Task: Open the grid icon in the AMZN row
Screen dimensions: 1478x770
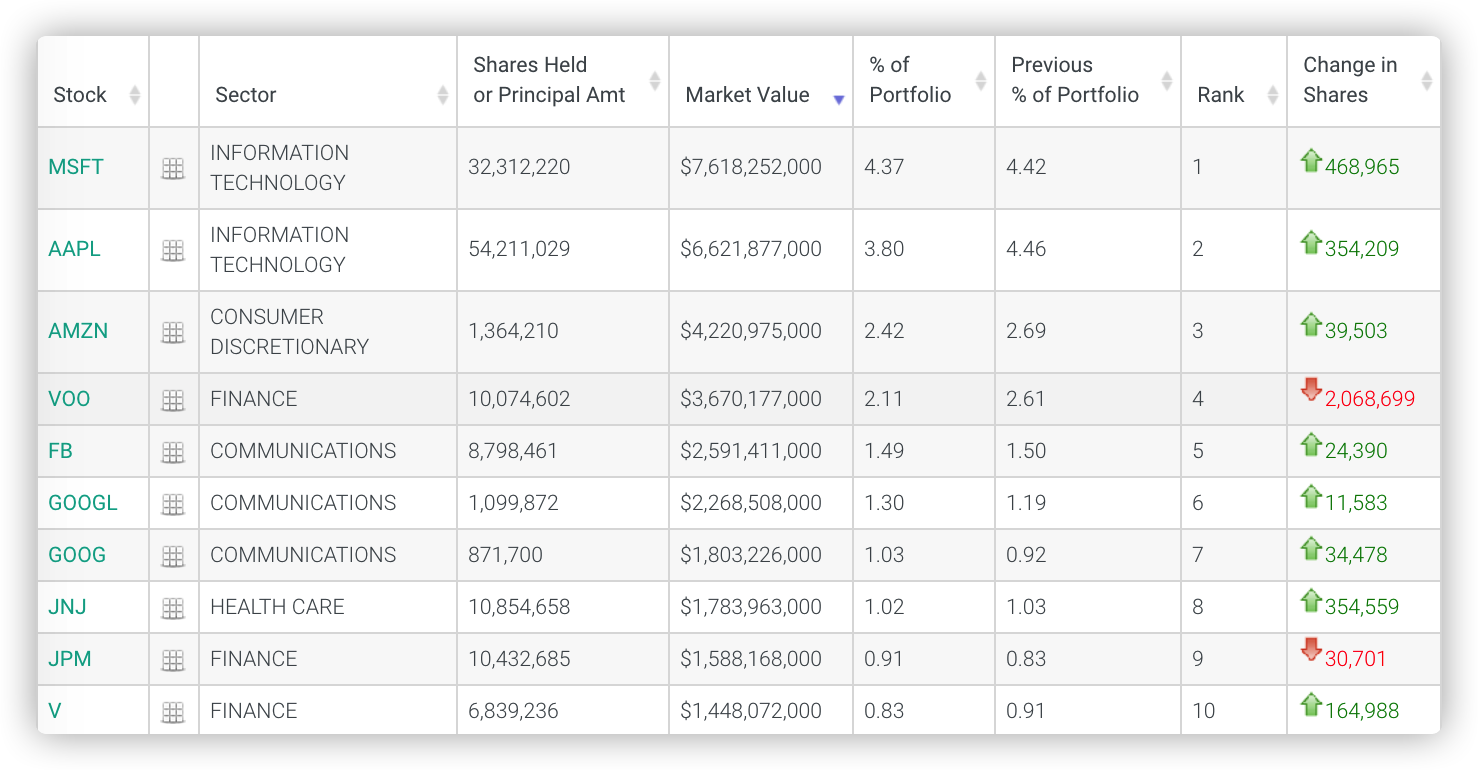Action: (173, 333)
